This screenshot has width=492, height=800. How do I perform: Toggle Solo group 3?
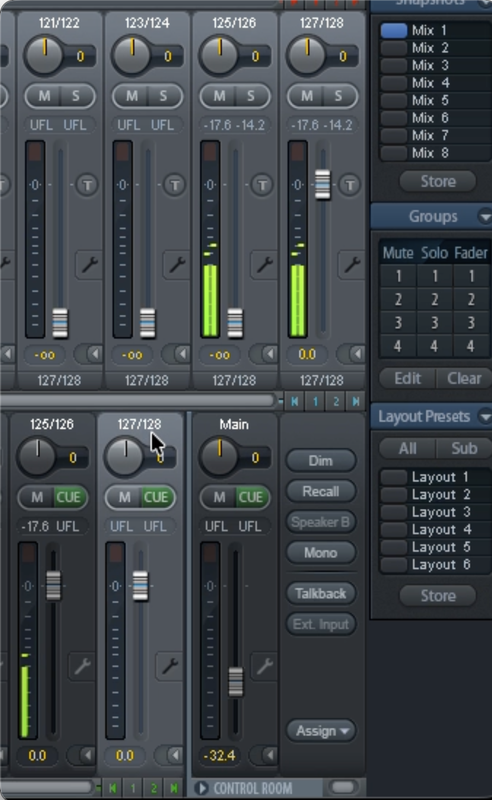click(434, 323)
